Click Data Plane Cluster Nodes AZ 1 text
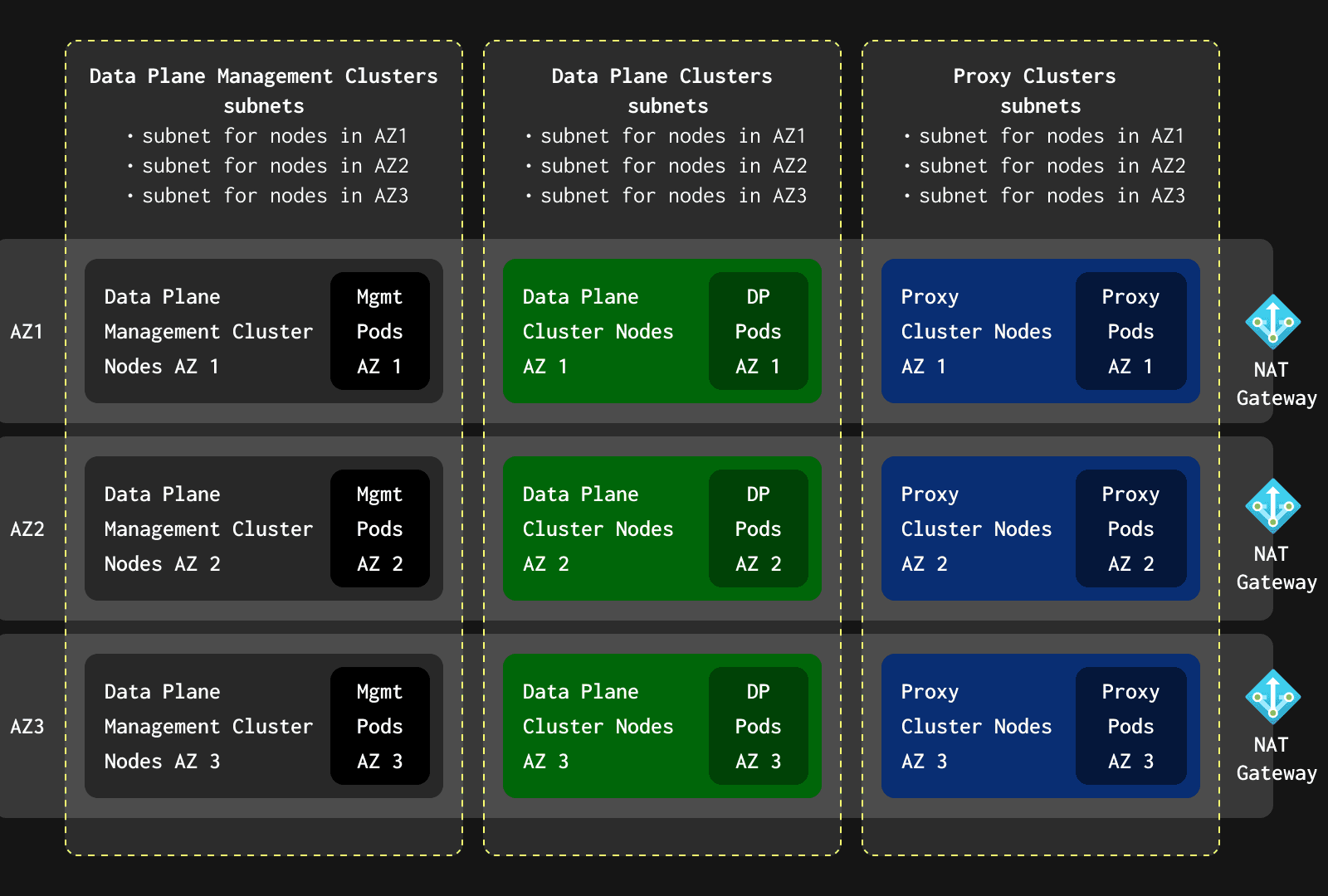 [598, 331]
